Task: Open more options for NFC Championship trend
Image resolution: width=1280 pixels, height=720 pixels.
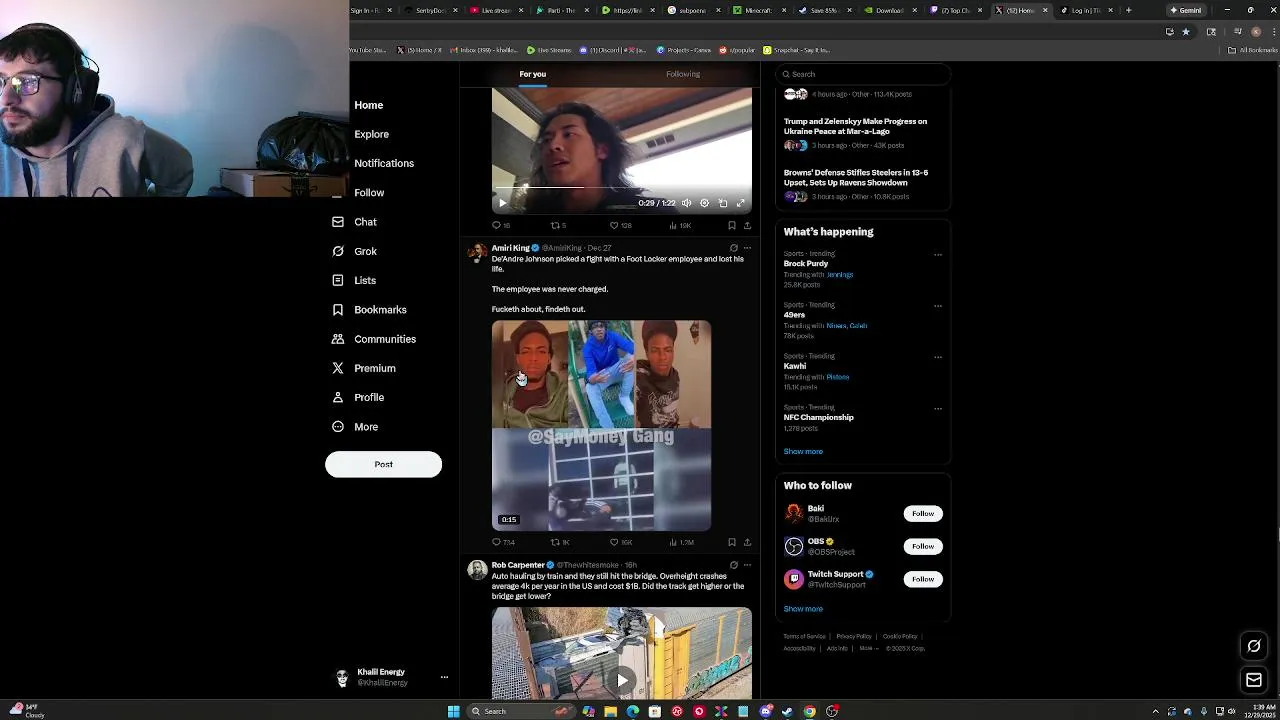Action: (x=938, y=409)
